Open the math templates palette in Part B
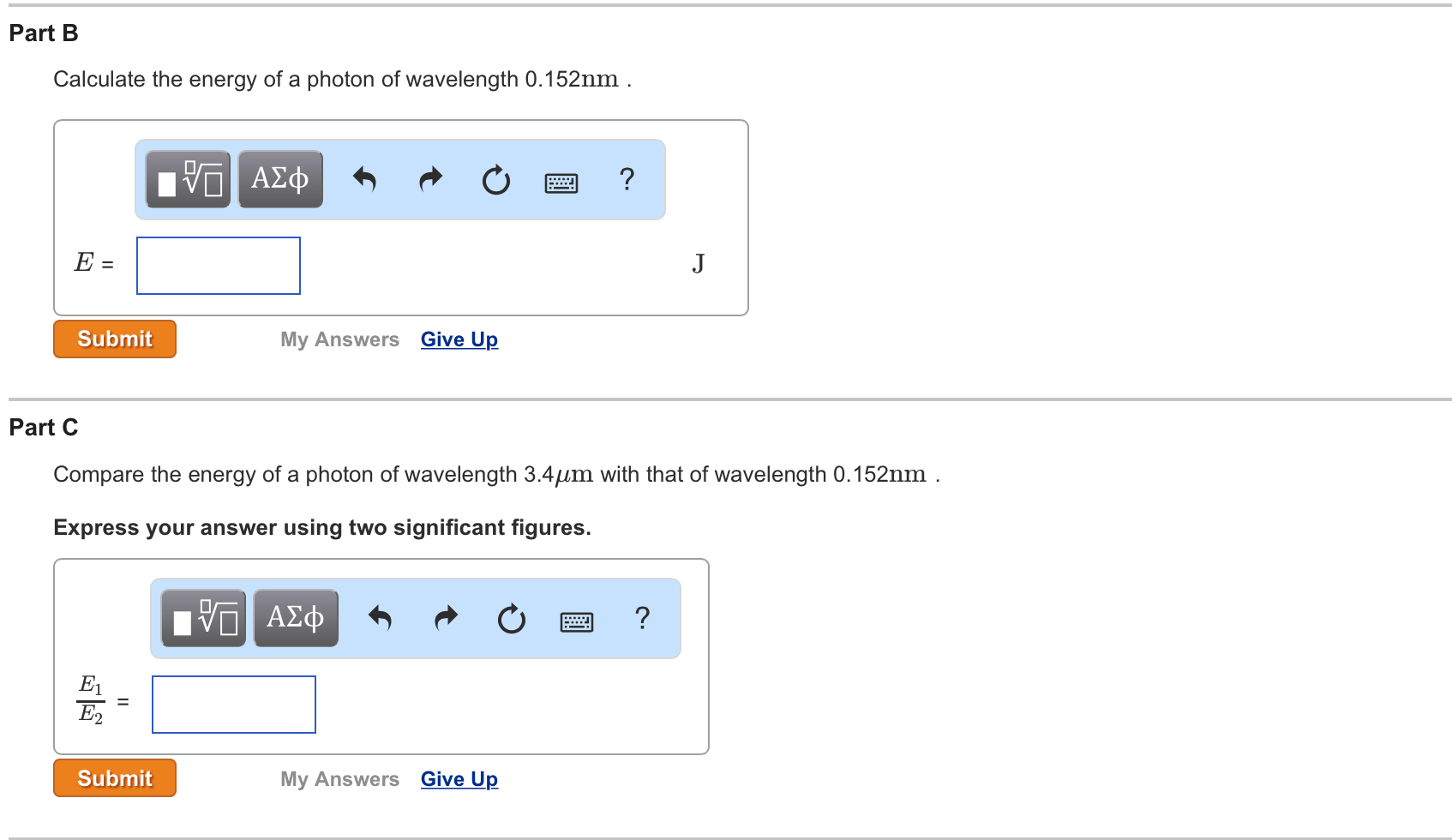This screenshot has width=1452, height=840. (186, 179)
